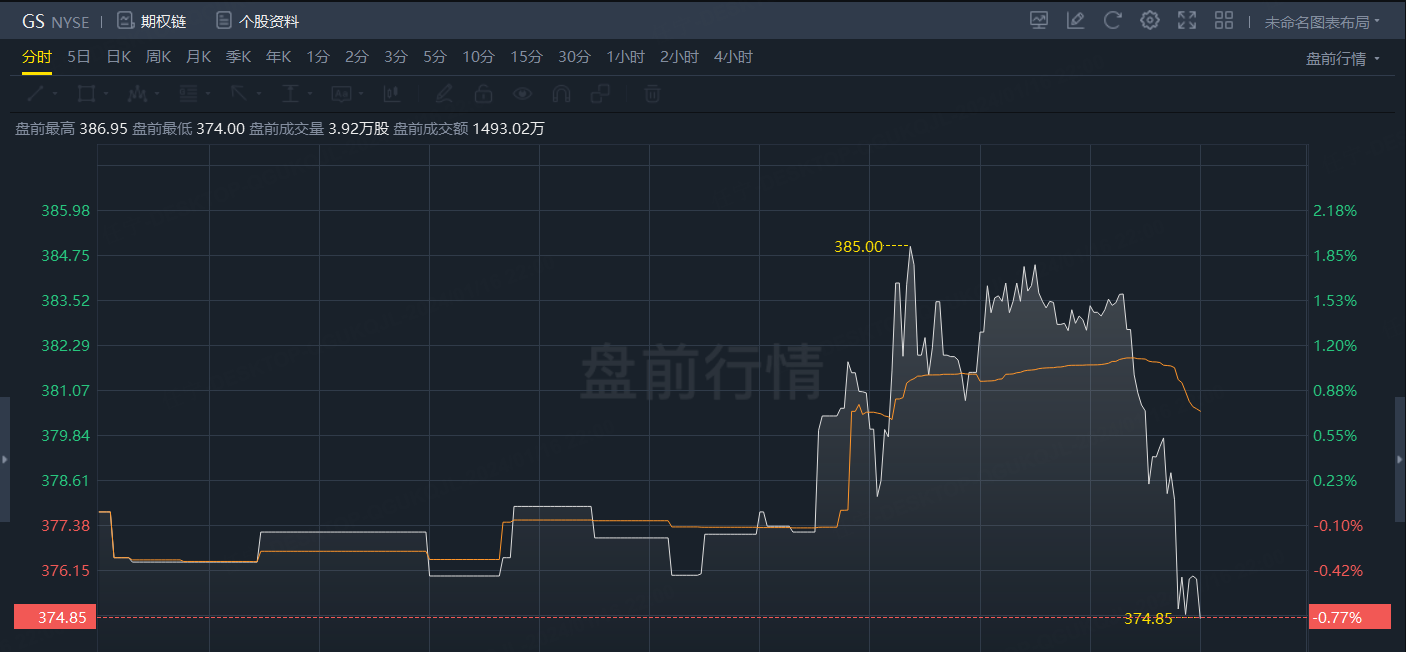Switch to the 分时 tab
Screen dimensions: 1406x652
click(37, 57)
